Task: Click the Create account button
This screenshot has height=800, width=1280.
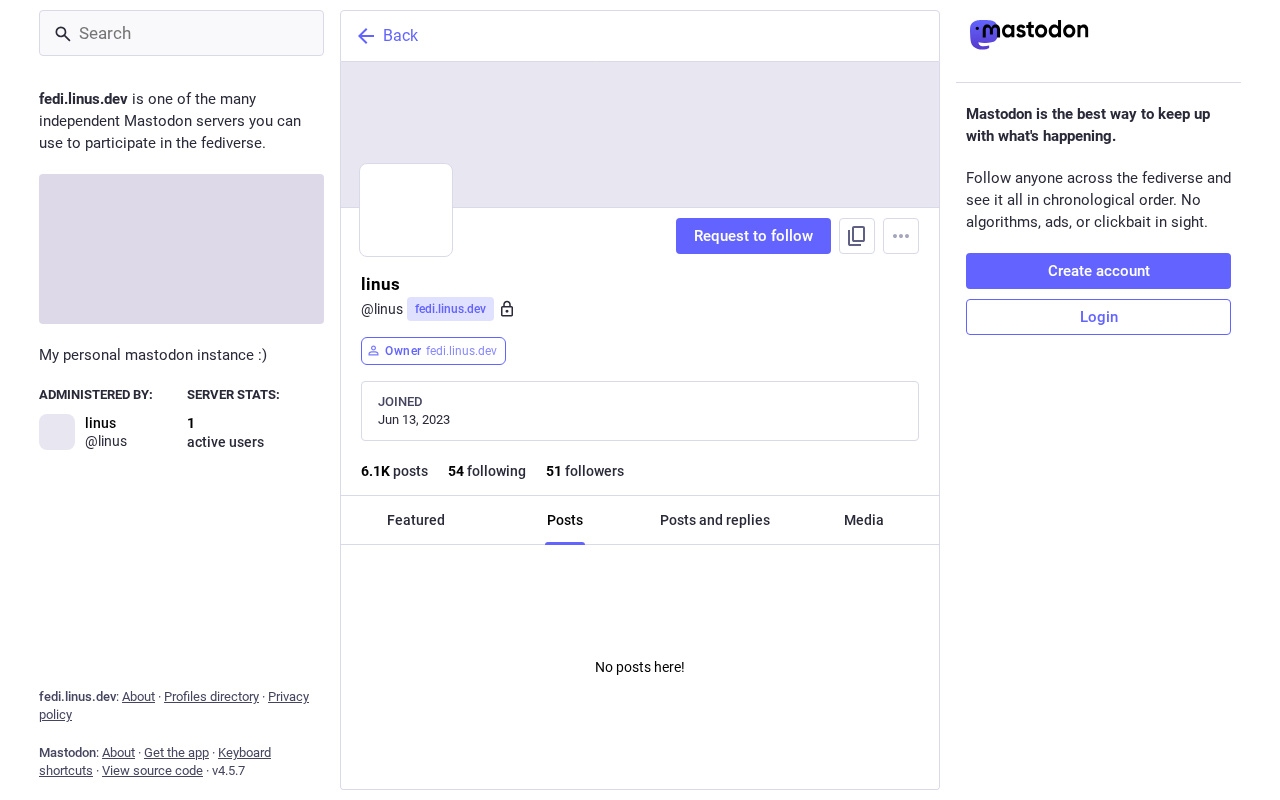Action: (x=1098, y=271)
